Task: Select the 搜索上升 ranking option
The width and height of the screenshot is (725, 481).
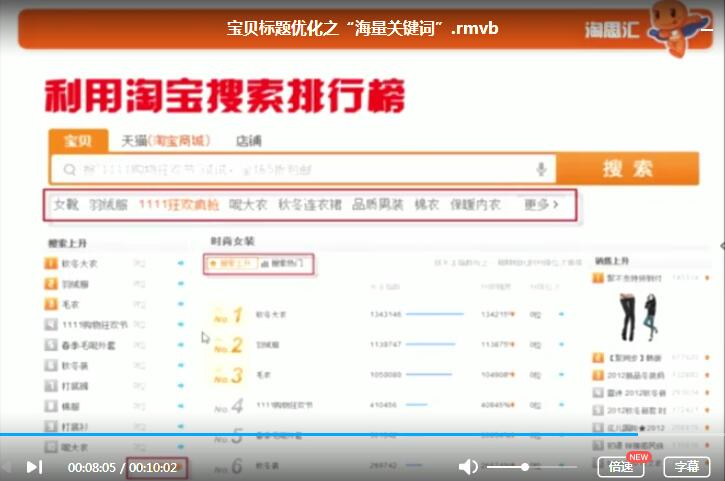Action: (x=230, y=264)
